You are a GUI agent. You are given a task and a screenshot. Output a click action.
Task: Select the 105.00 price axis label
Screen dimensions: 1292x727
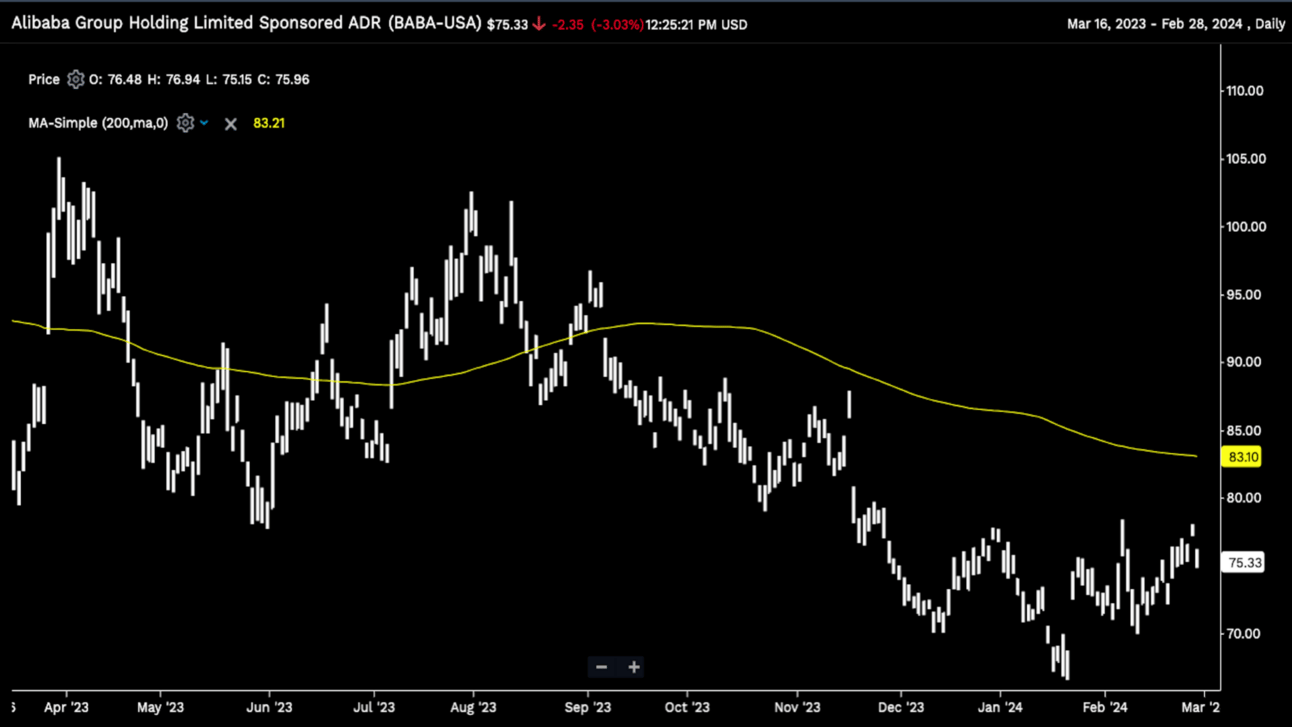[x=1245, y=159]
